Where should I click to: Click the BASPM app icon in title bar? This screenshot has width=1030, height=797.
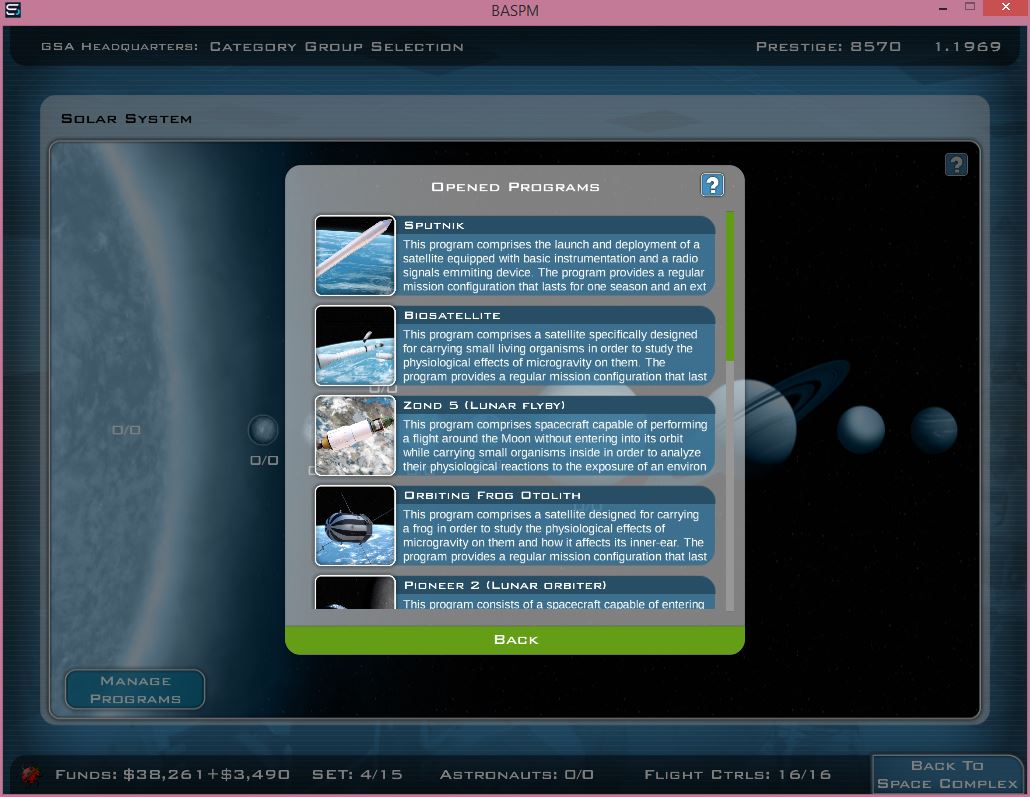(12, 10)
